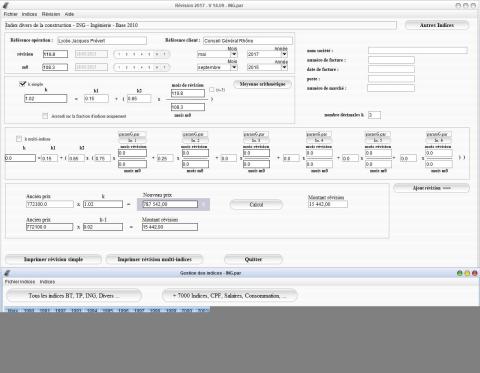Open the Indices menu in the top menu bar

coord(29,14)
